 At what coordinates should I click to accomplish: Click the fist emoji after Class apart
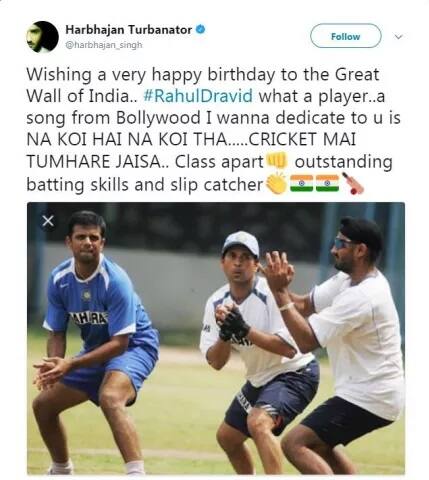(x=277, y=160)
